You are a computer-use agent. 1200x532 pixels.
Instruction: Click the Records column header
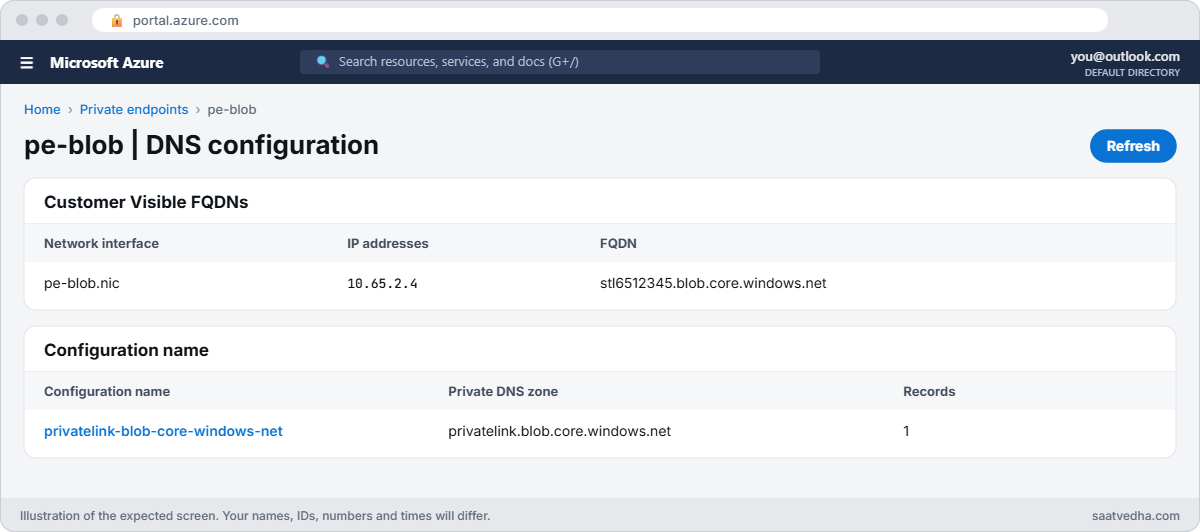[x=929, y=391]
